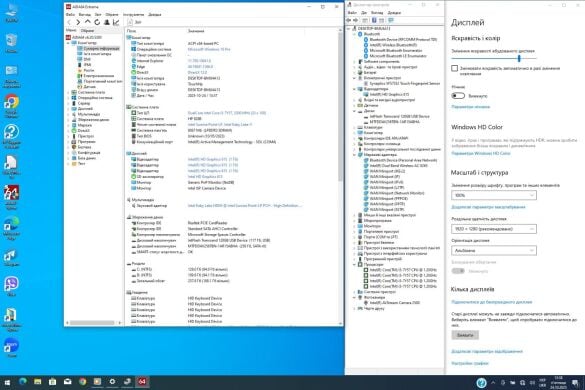585x390 pixels.
Task: Toggle the Night light switch
Action: 458,96
